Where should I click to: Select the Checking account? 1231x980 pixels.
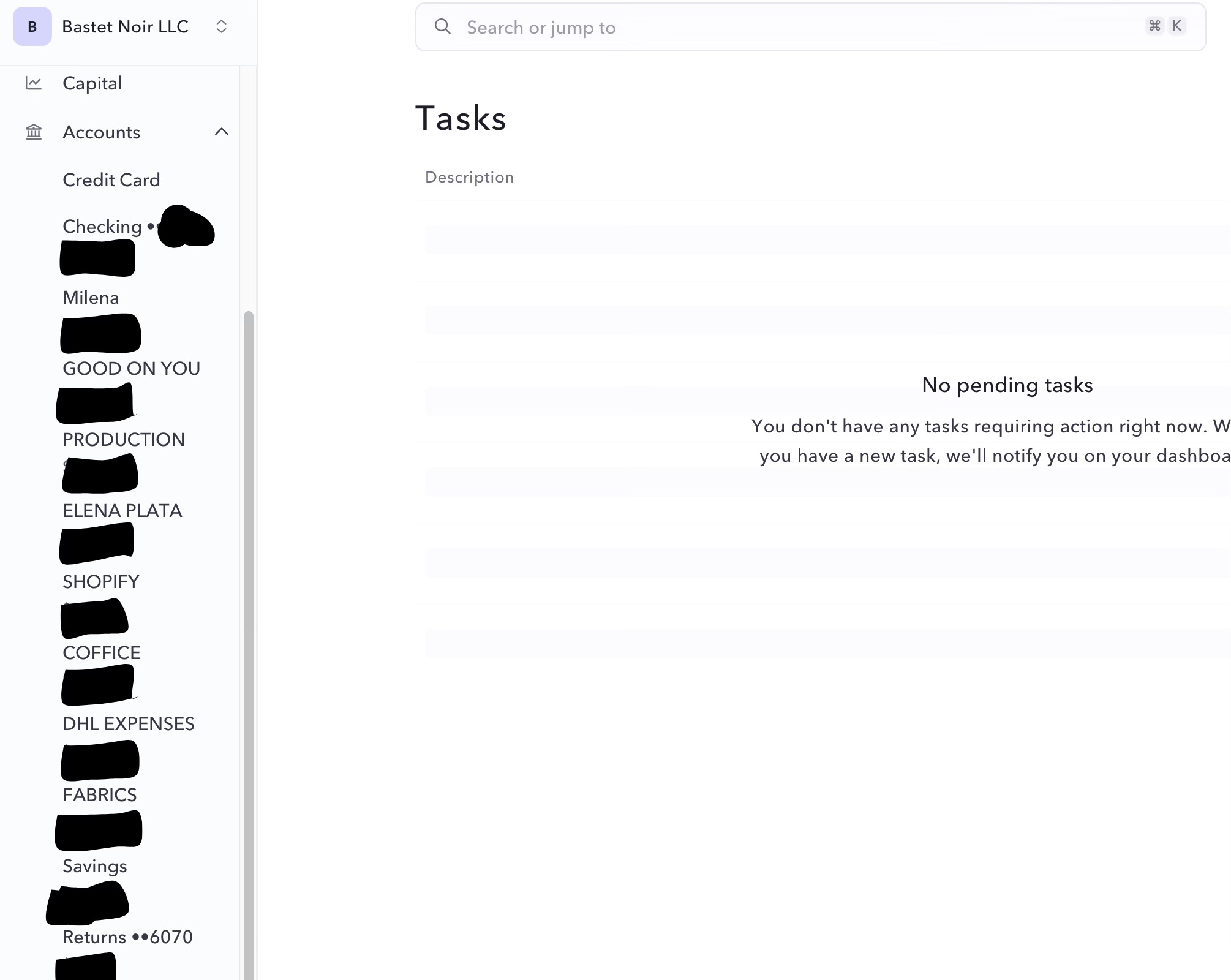[102, 227]
